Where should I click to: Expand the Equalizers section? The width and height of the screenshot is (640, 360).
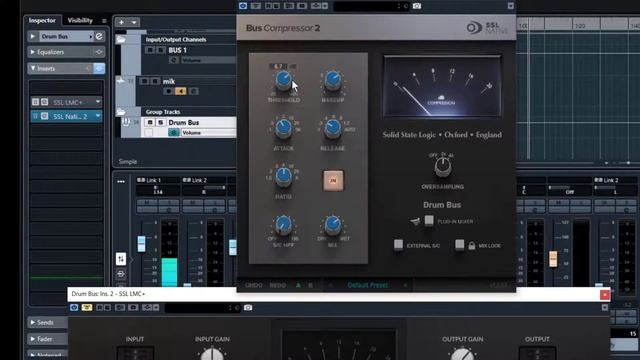33,52
